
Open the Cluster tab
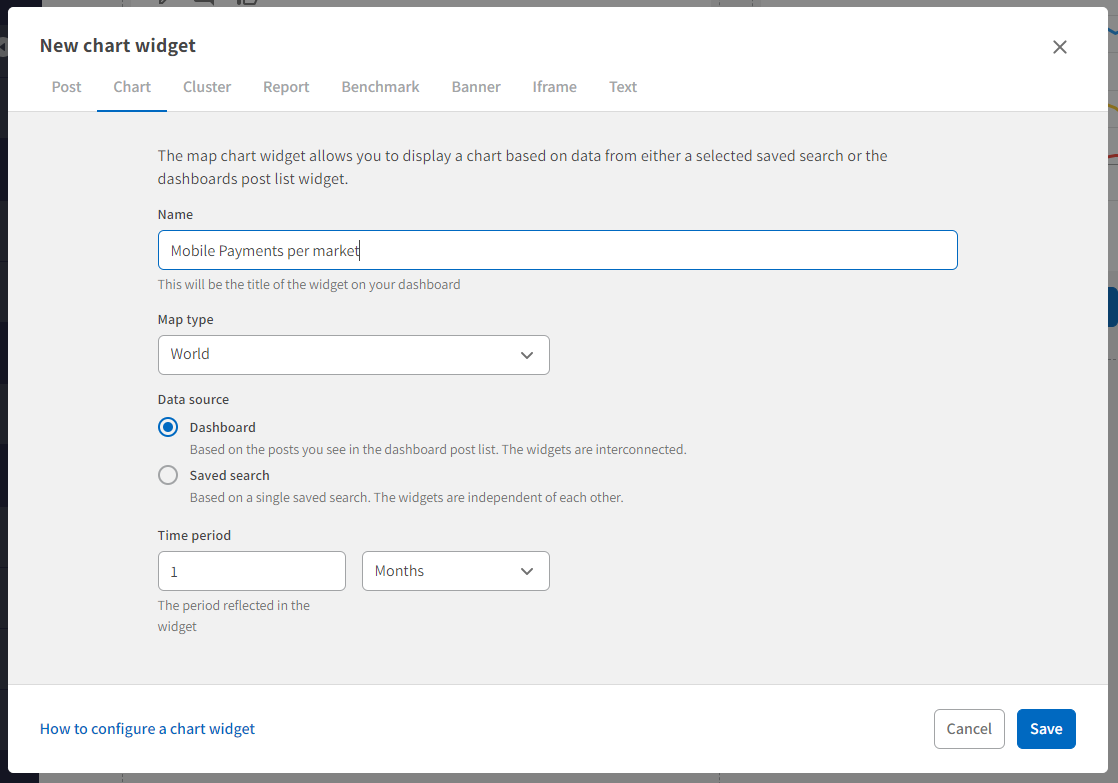pos(207,87)
